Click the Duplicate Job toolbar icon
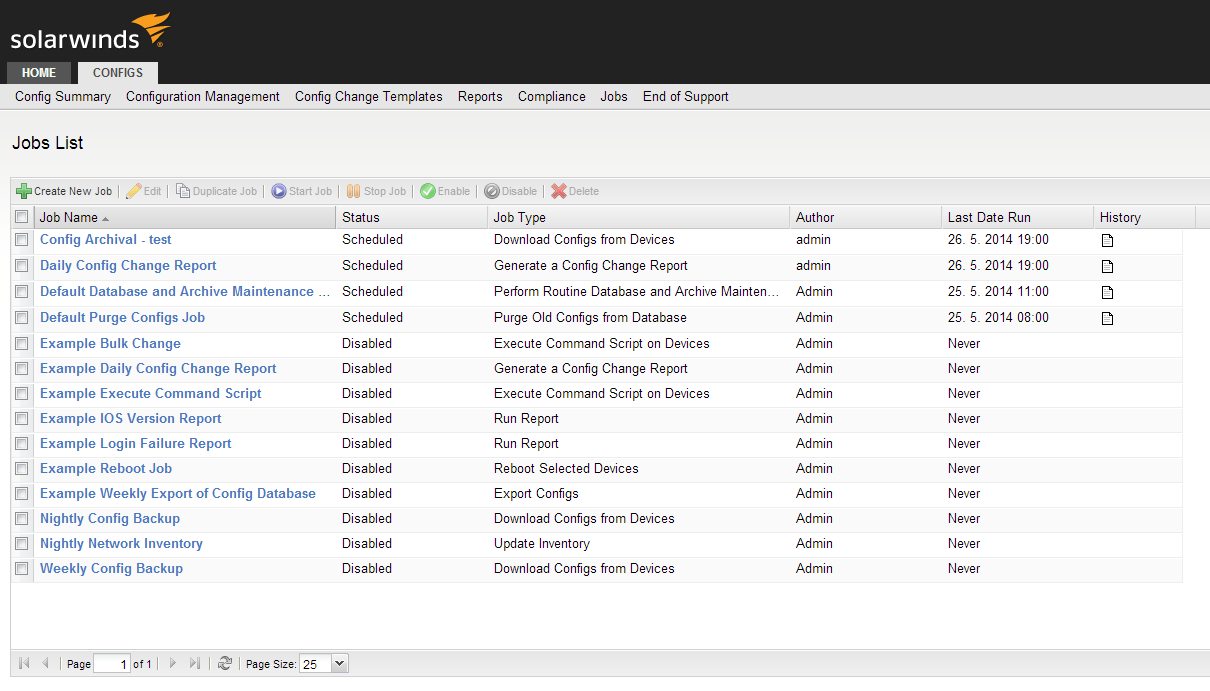The image size is (1210, 691). [183, 191]
